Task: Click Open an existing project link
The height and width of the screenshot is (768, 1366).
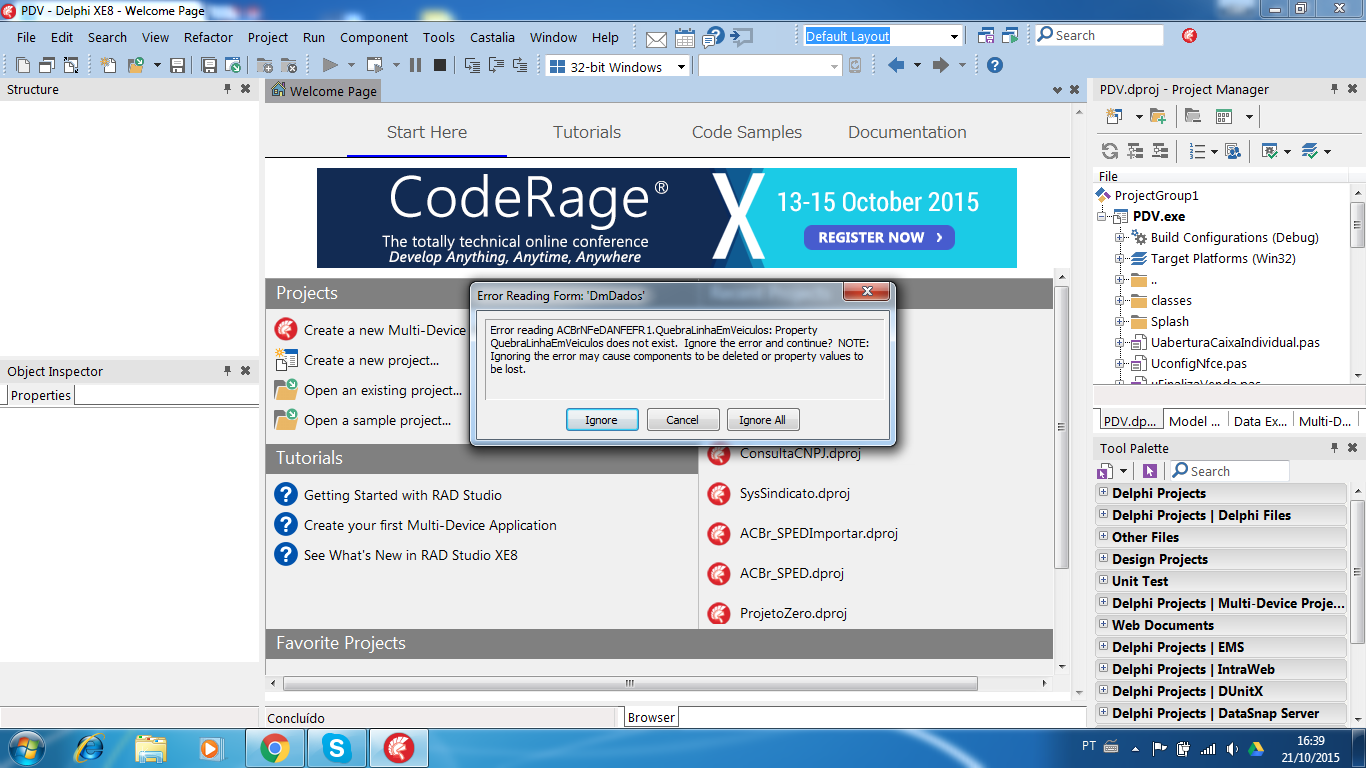Action: point(383,390)
